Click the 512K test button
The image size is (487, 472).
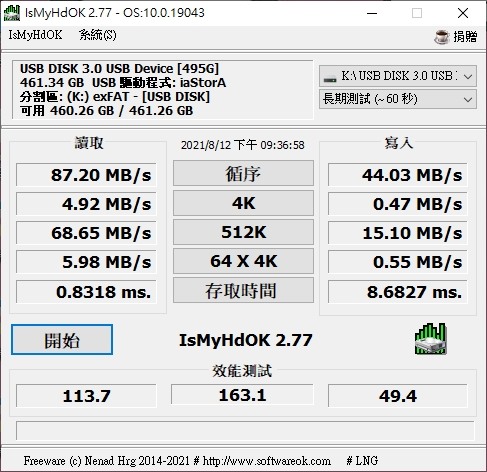point(243,232)
